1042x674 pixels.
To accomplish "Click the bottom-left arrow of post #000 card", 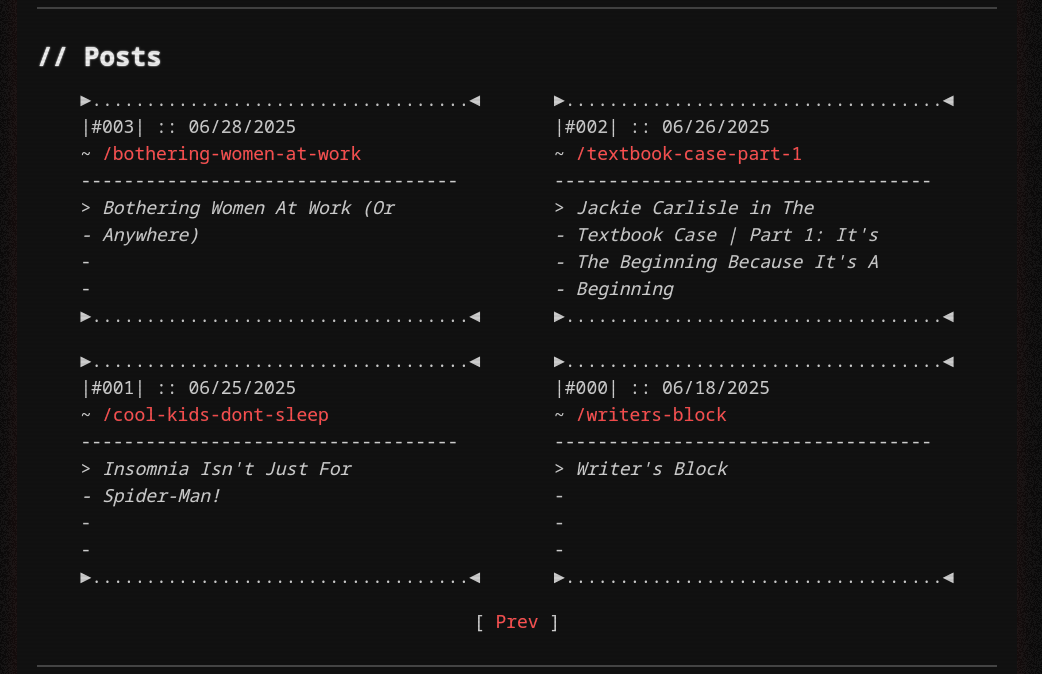I will (560, 578).
